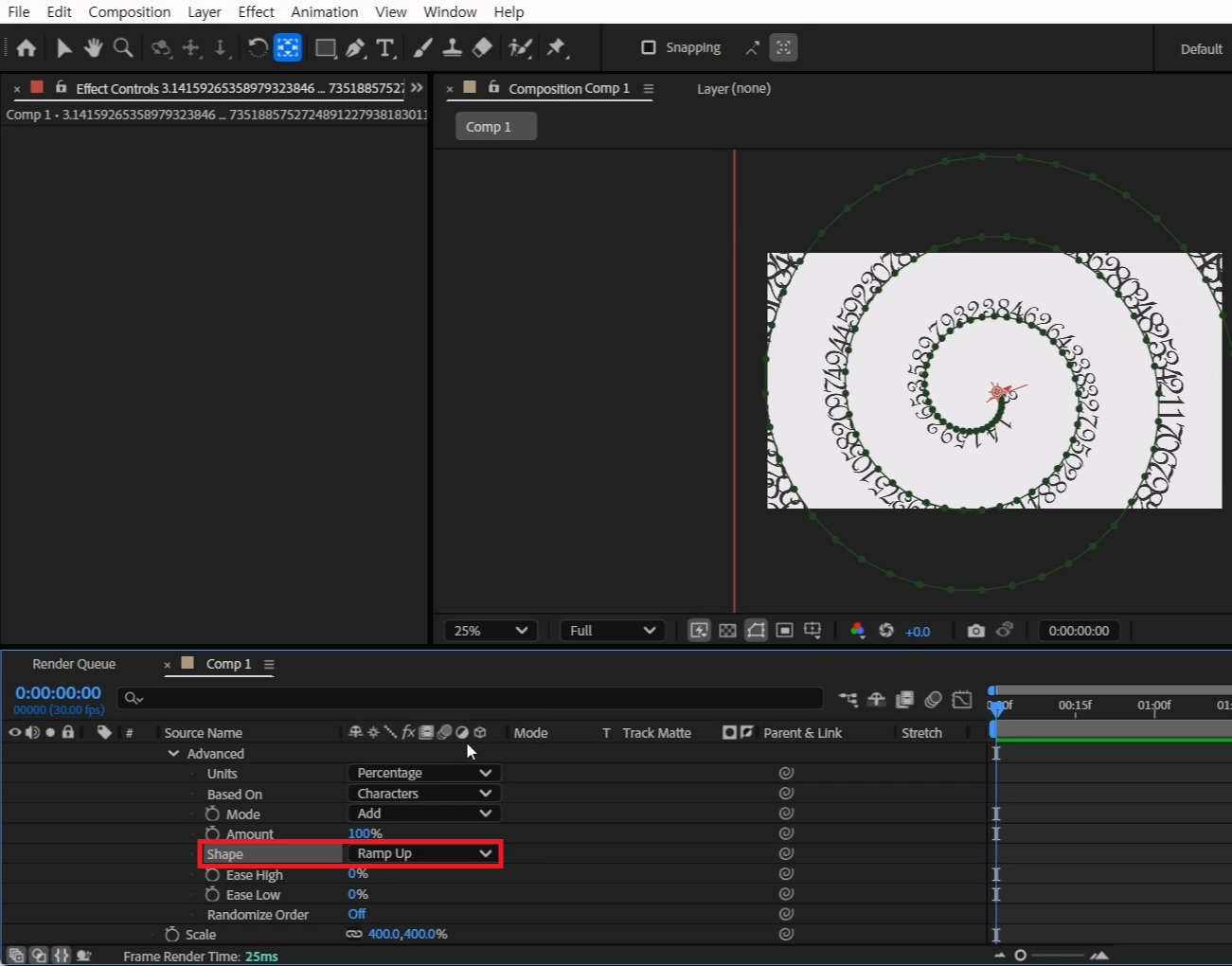Toggle Region of Interest in viewer
This screenshot has width=1232, height=966.
(x=784, y=631)
